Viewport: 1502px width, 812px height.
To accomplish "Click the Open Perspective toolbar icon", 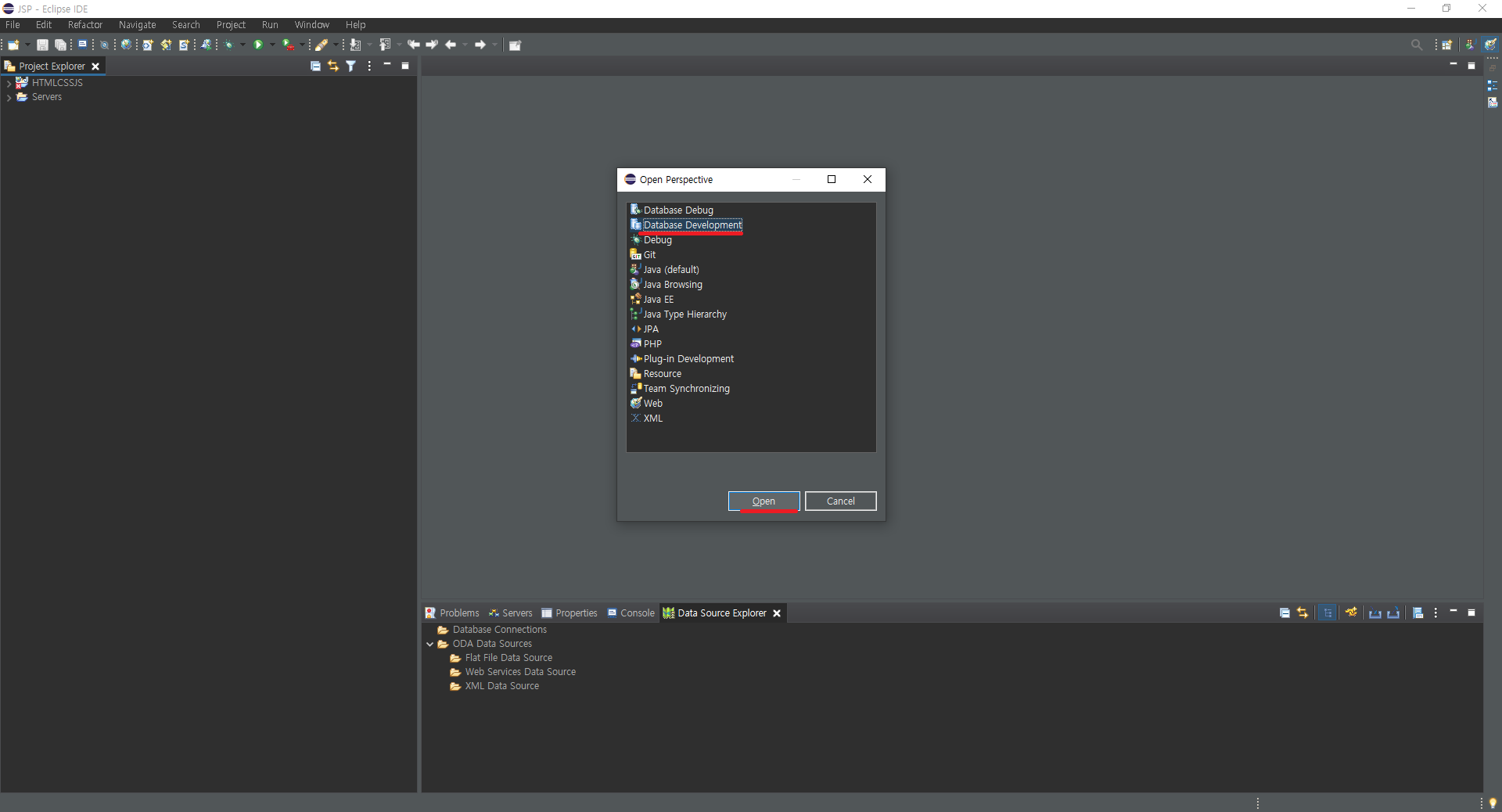I will point(1447,45).
